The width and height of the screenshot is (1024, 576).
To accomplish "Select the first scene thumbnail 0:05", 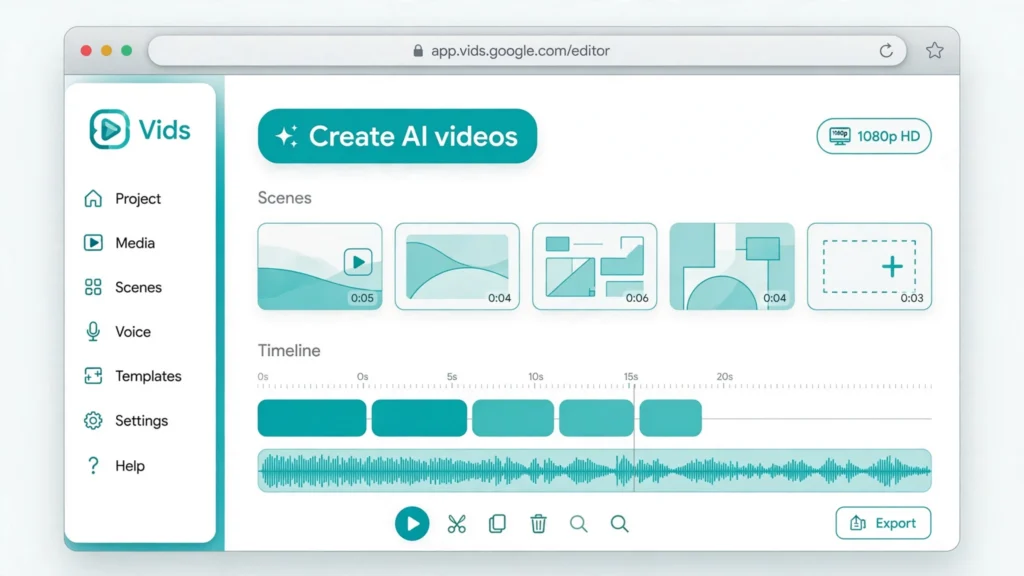I will 320,266.
